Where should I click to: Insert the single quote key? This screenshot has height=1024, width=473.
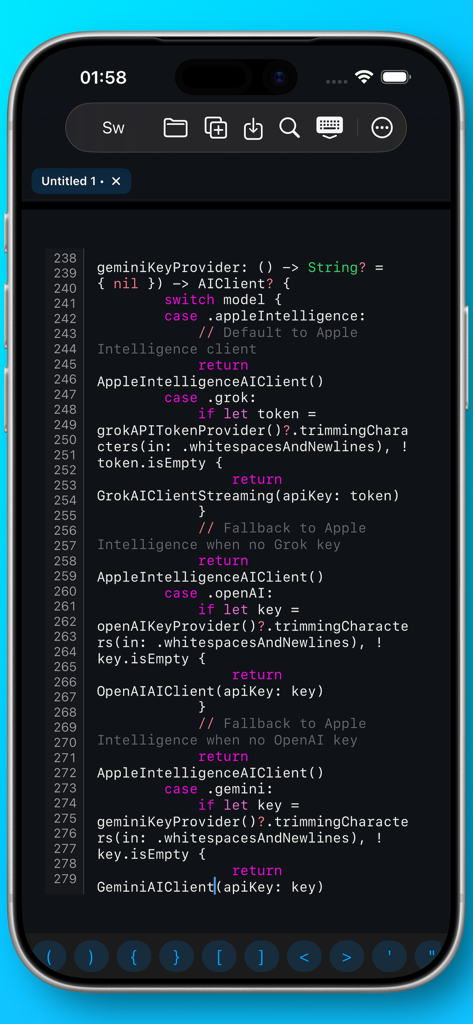pos(389,957)
